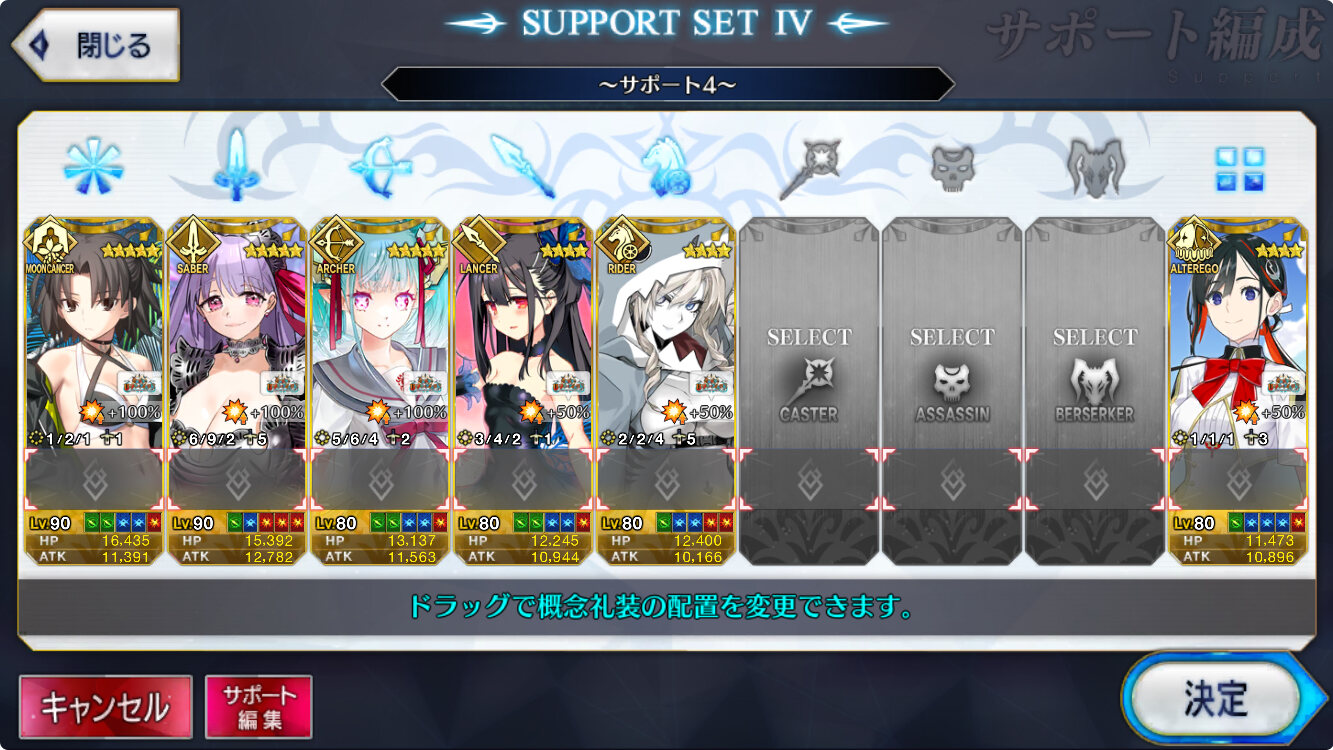
Task: Click the 閉じる close button
Action: point(96,45)
